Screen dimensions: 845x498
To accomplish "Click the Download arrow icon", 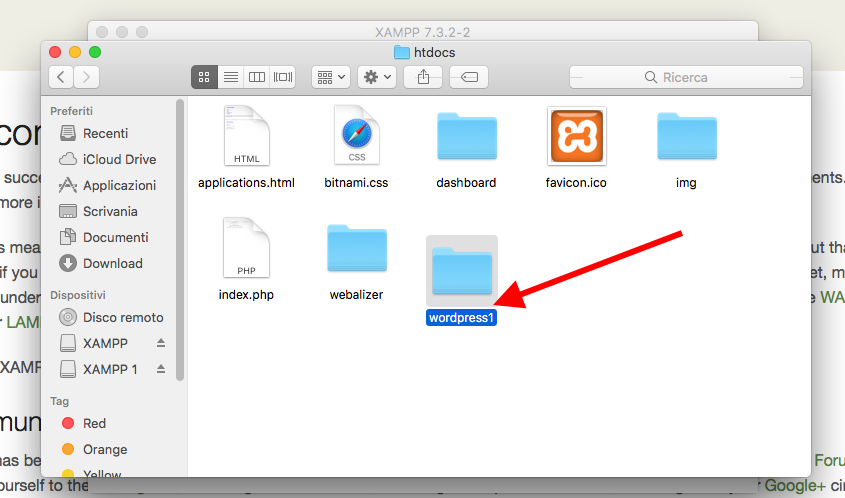I will point(68,263).
